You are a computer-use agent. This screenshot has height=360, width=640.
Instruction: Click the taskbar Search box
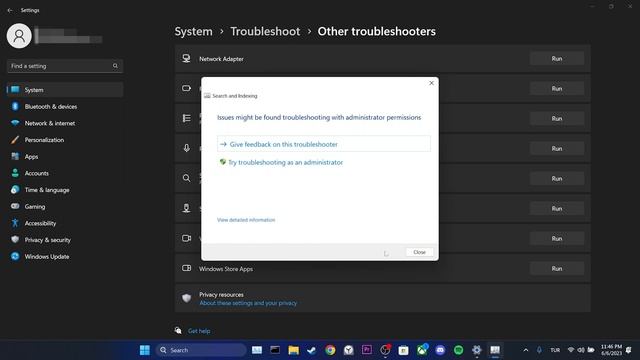click(x=201, y=350)
